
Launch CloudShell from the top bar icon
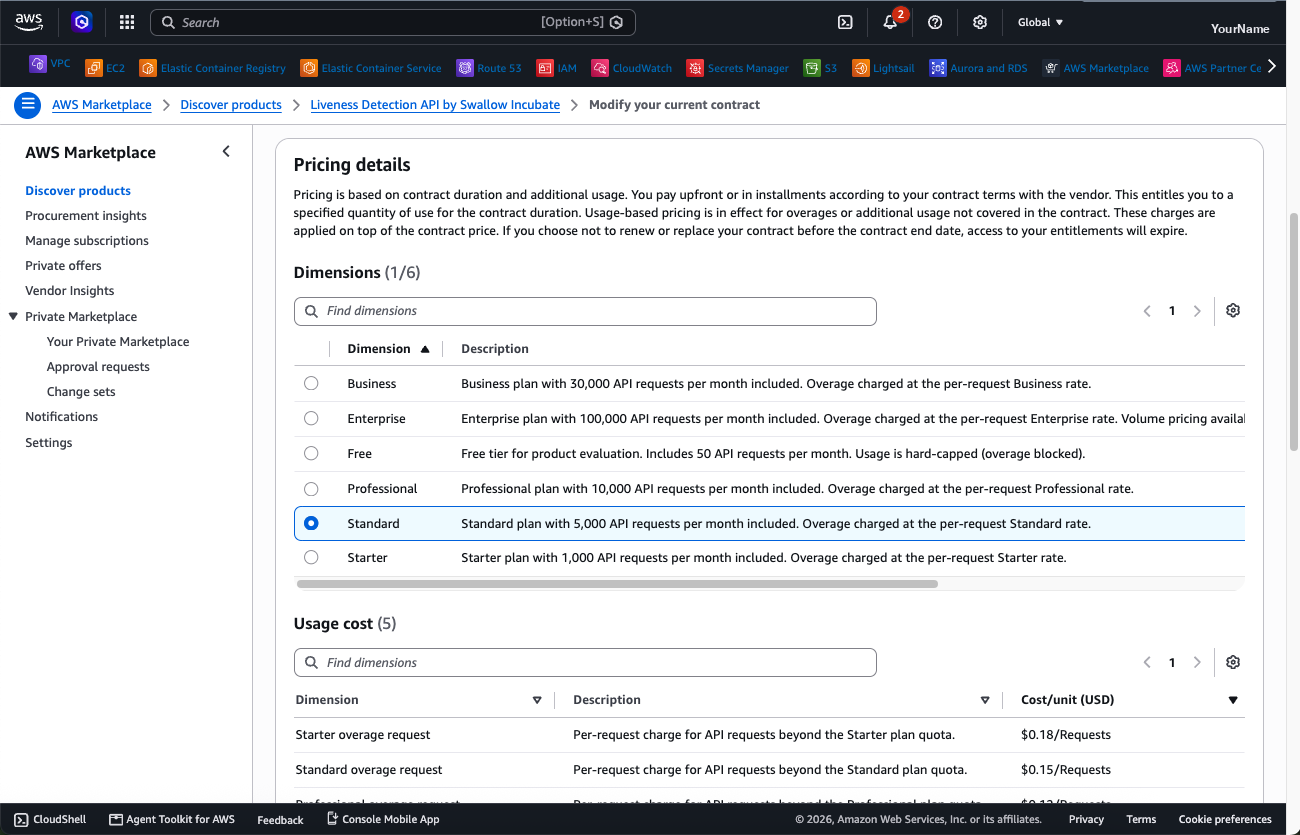coord(845,22)
